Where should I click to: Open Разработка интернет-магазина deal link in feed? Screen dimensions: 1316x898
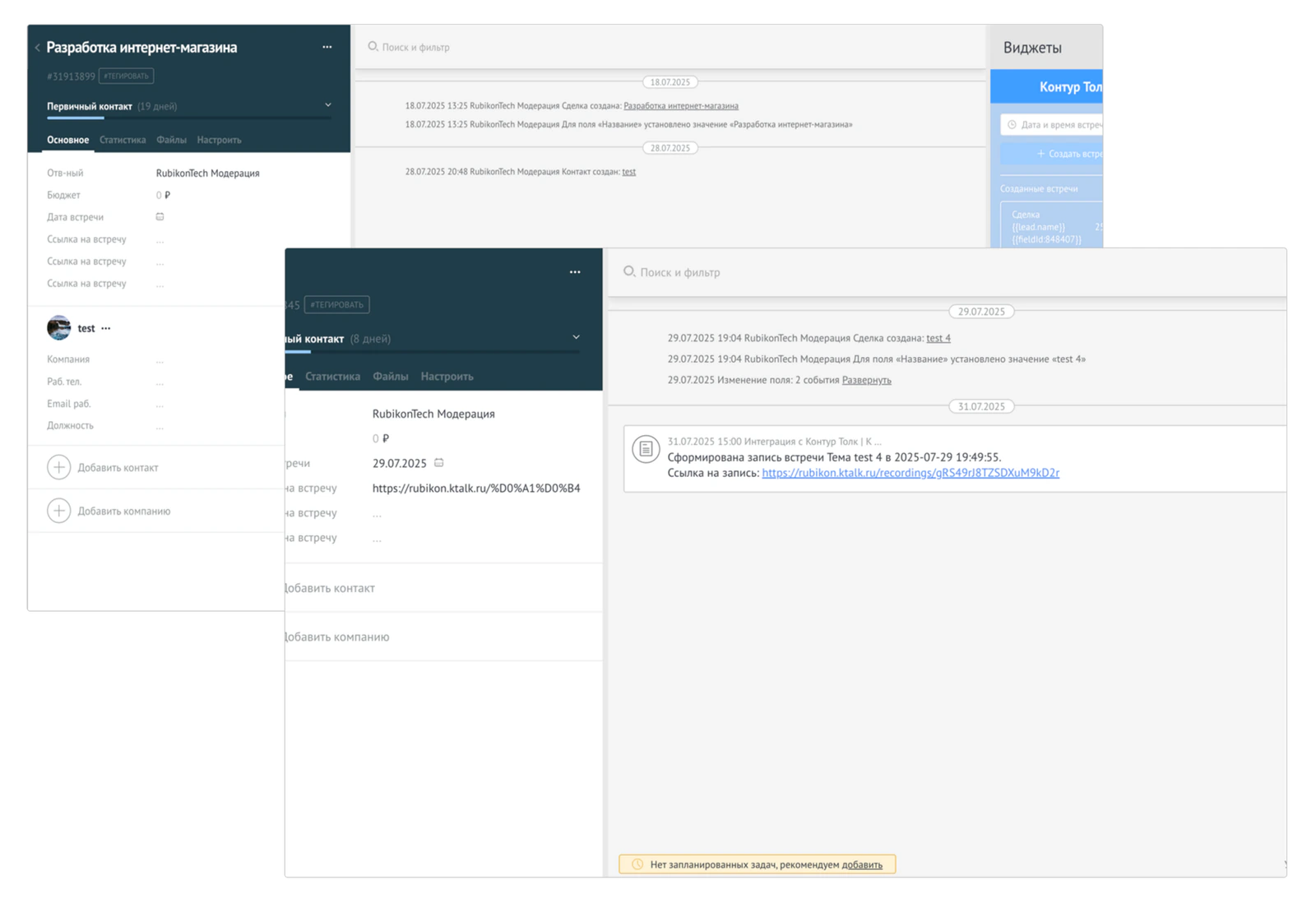(x=681, y=106)
